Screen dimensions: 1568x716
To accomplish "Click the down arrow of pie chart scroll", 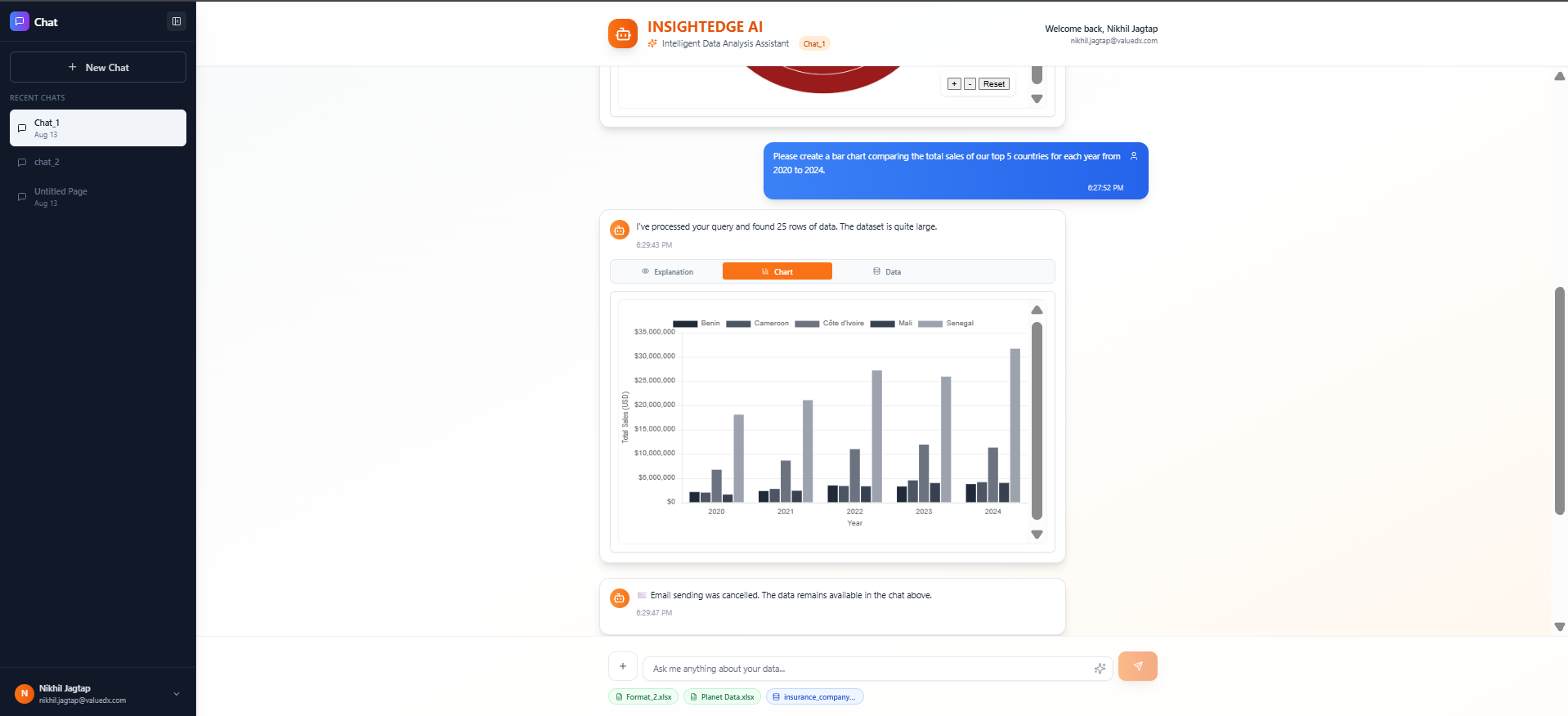I will coord(1037,99).
